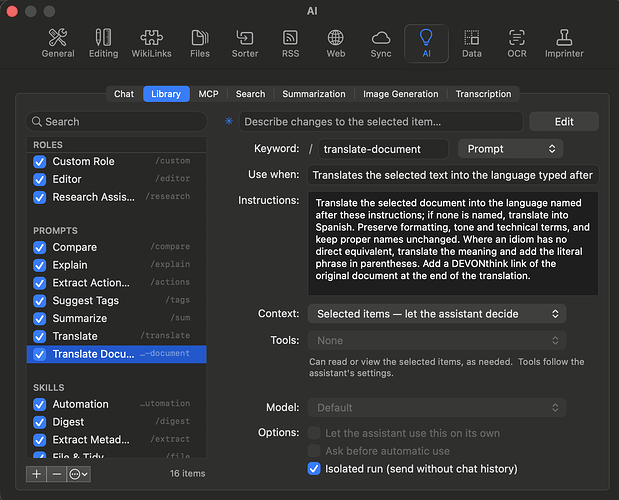619x500 pixels.
Task: Open the WikiLinks preferences pane
Action: (x=151, y=43)
